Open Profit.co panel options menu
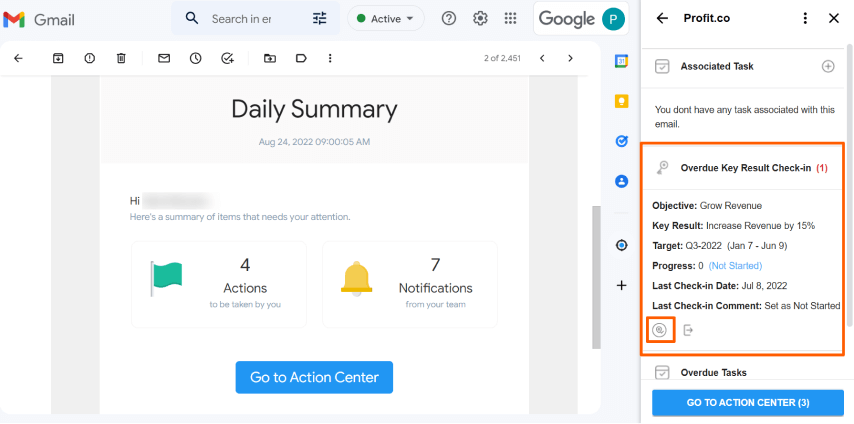Viewport: 854px width, 424px height. [805, 19]
